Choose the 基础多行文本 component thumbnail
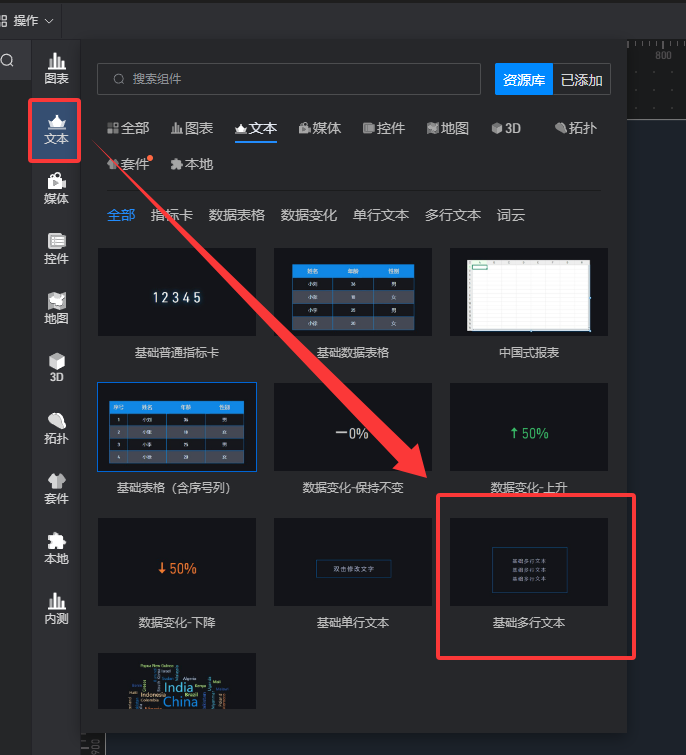Viewport: 686px width, 755px height. tap(529, 562)
